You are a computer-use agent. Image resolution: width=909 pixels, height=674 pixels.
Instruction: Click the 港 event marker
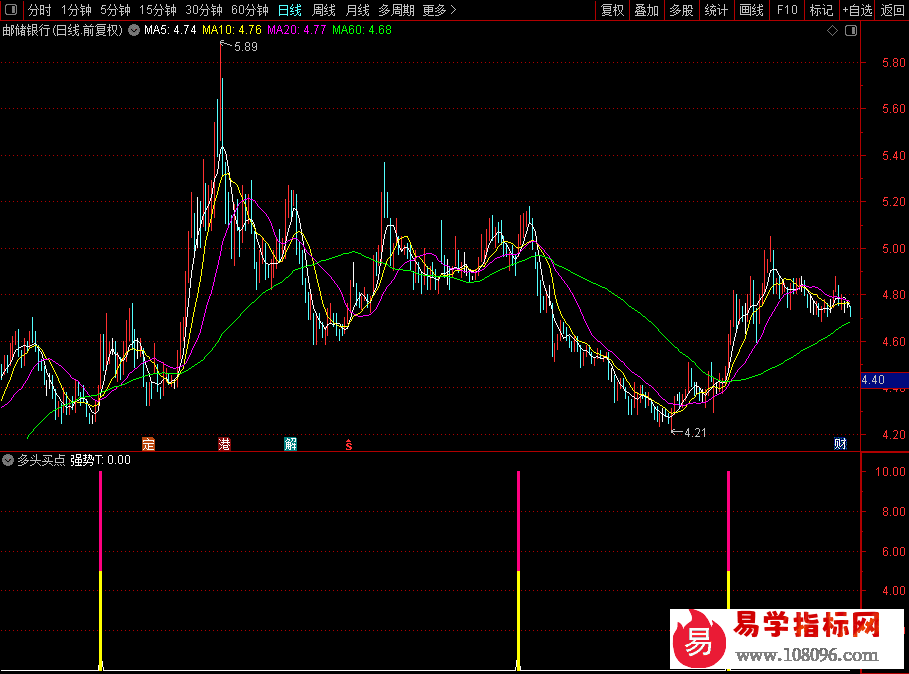coord(224,444)
